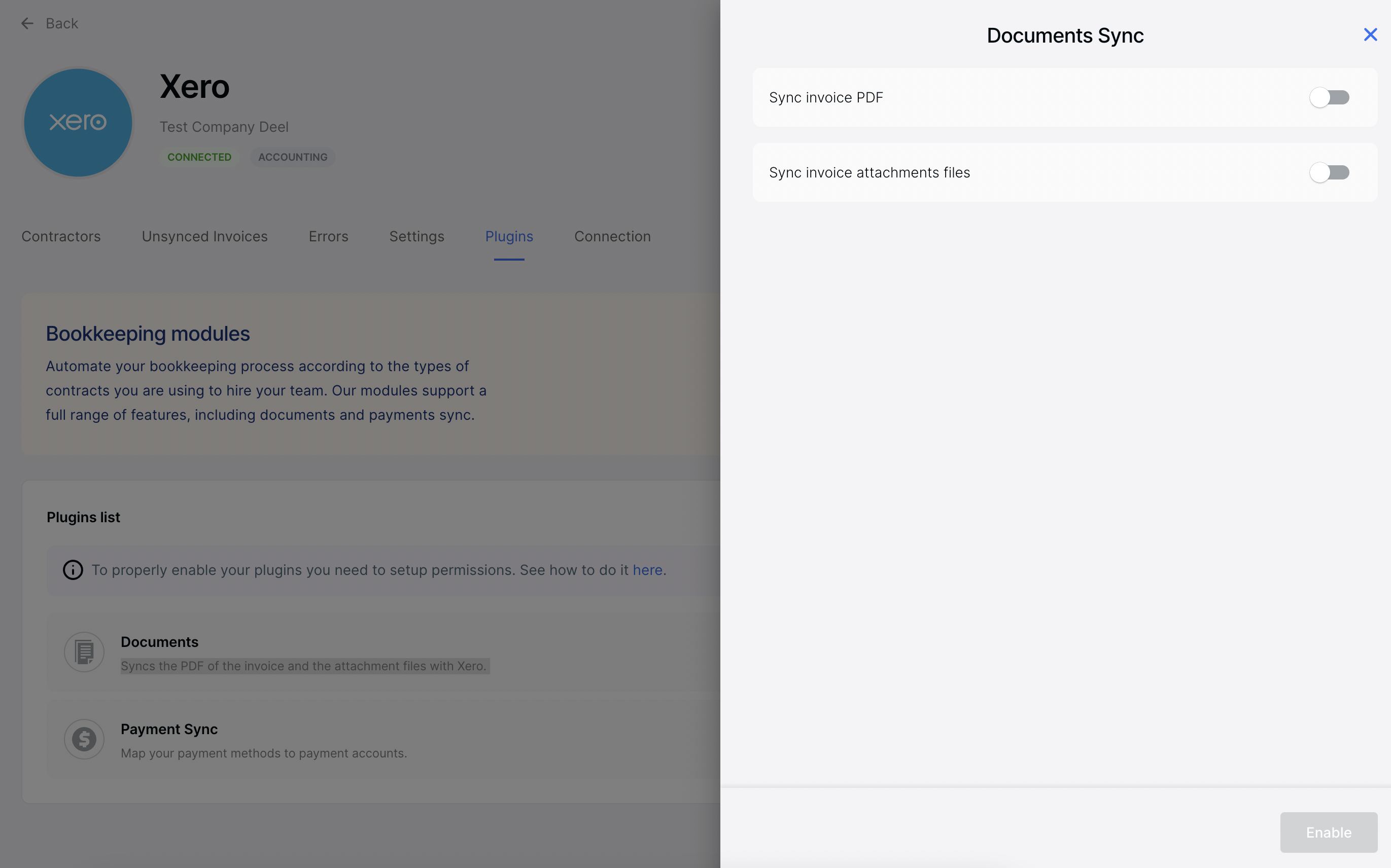Toggle the Sync invoice PDF switch

(x=1329, y=97)
